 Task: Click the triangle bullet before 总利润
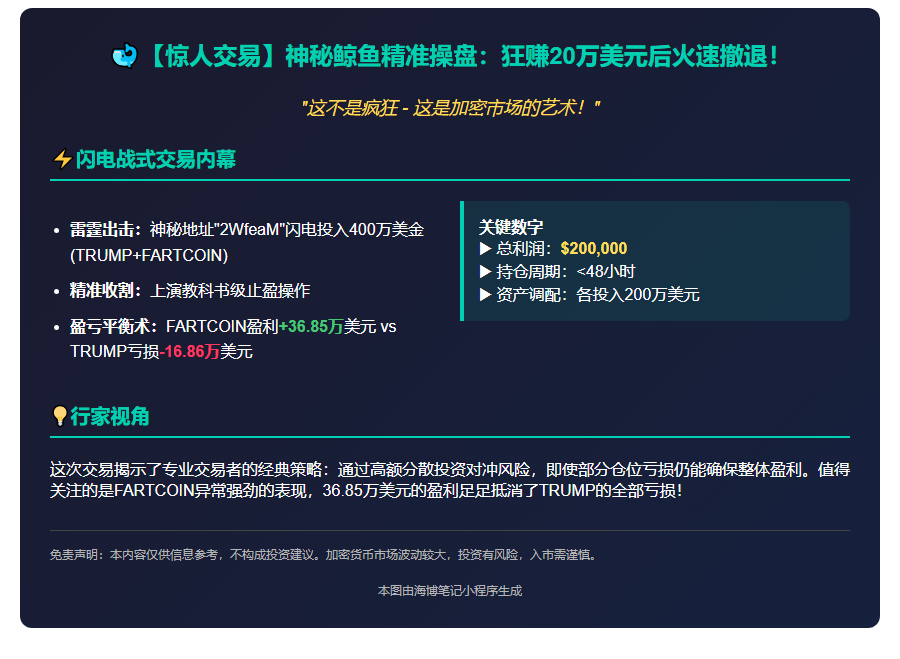tap(486, 249)
